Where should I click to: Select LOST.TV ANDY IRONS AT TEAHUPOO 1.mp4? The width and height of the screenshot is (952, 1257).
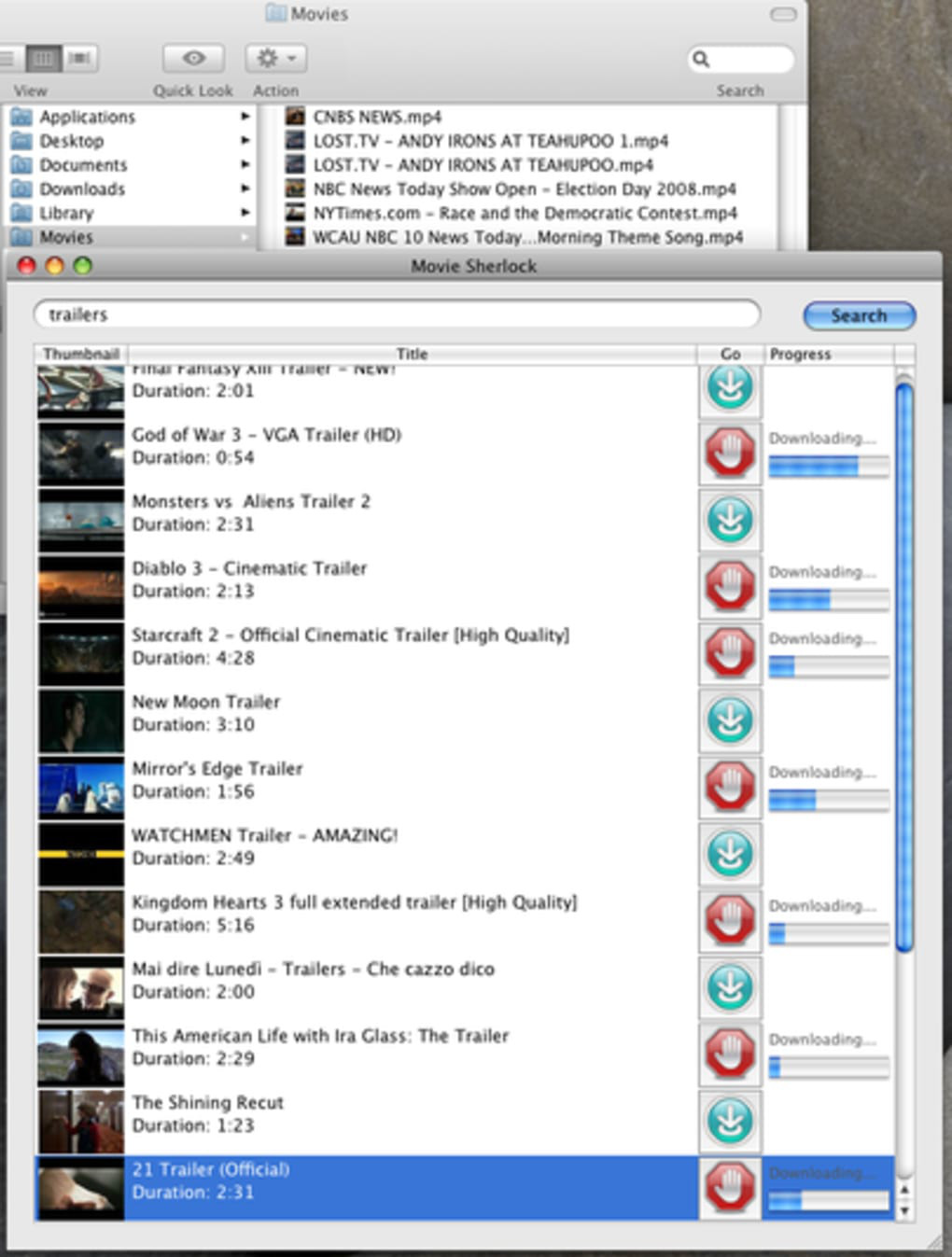(x=491, y=141)
